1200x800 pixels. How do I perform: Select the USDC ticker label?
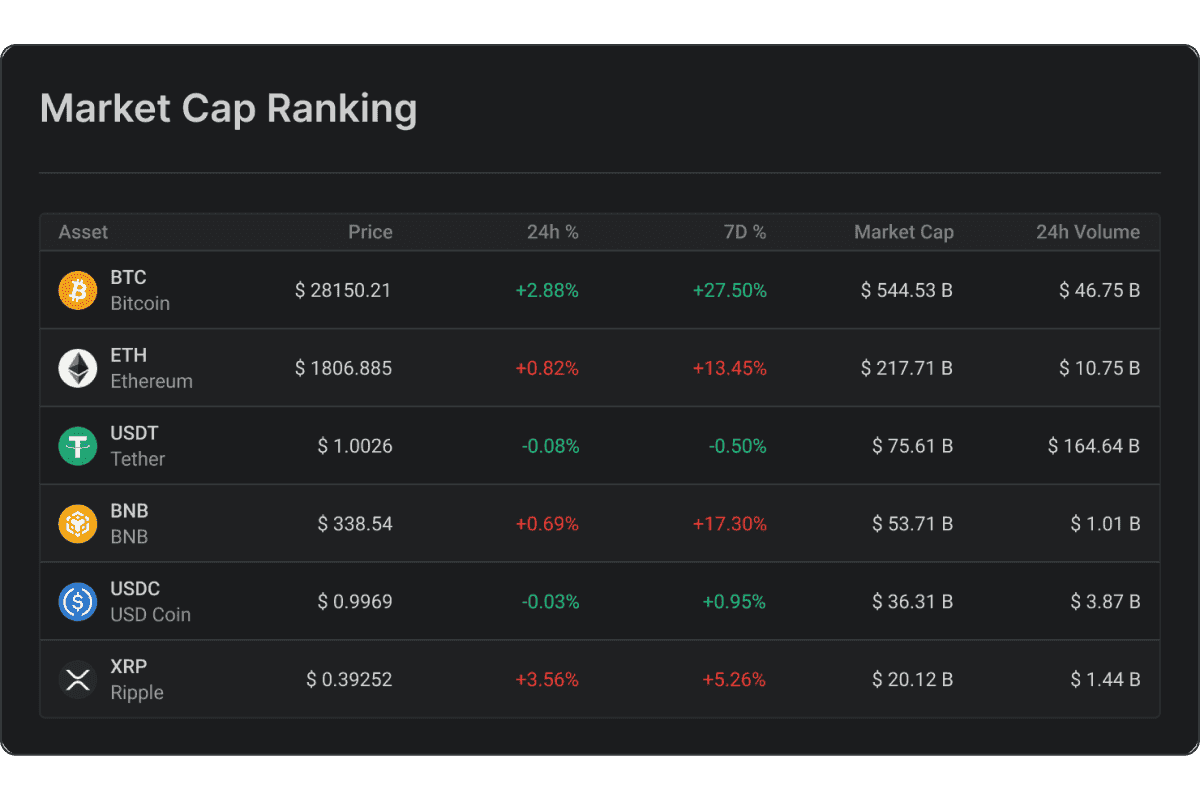pyautogui.click(x=135, y=589)
